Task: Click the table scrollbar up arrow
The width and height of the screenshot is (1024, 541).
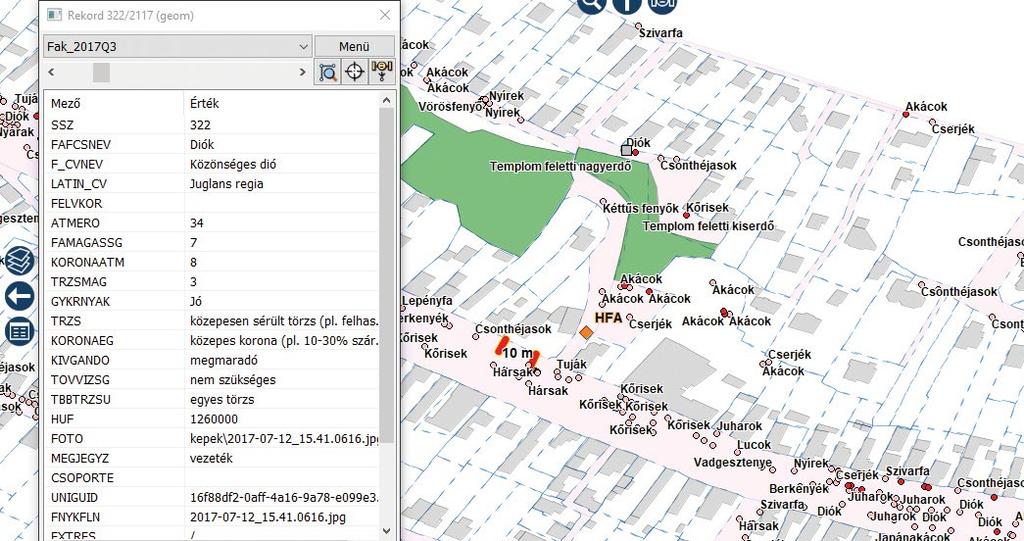Action: [x=386, y=100]
